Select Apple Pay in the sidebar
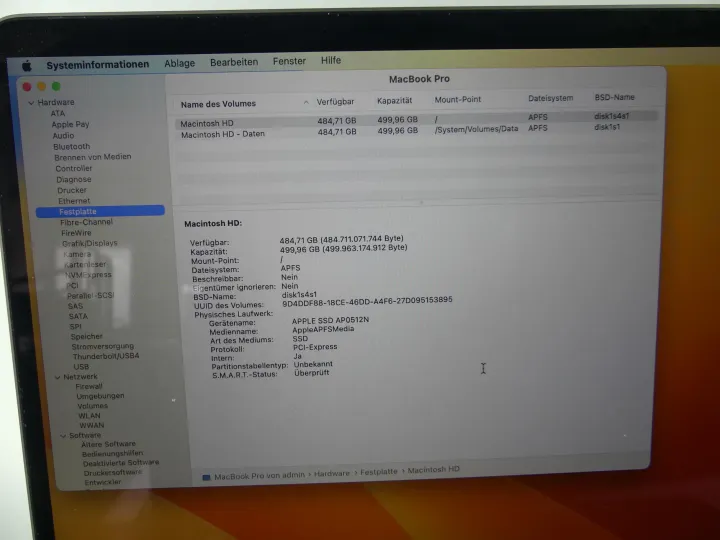Viewport: 720px width, 540px height. coord(70,124)
